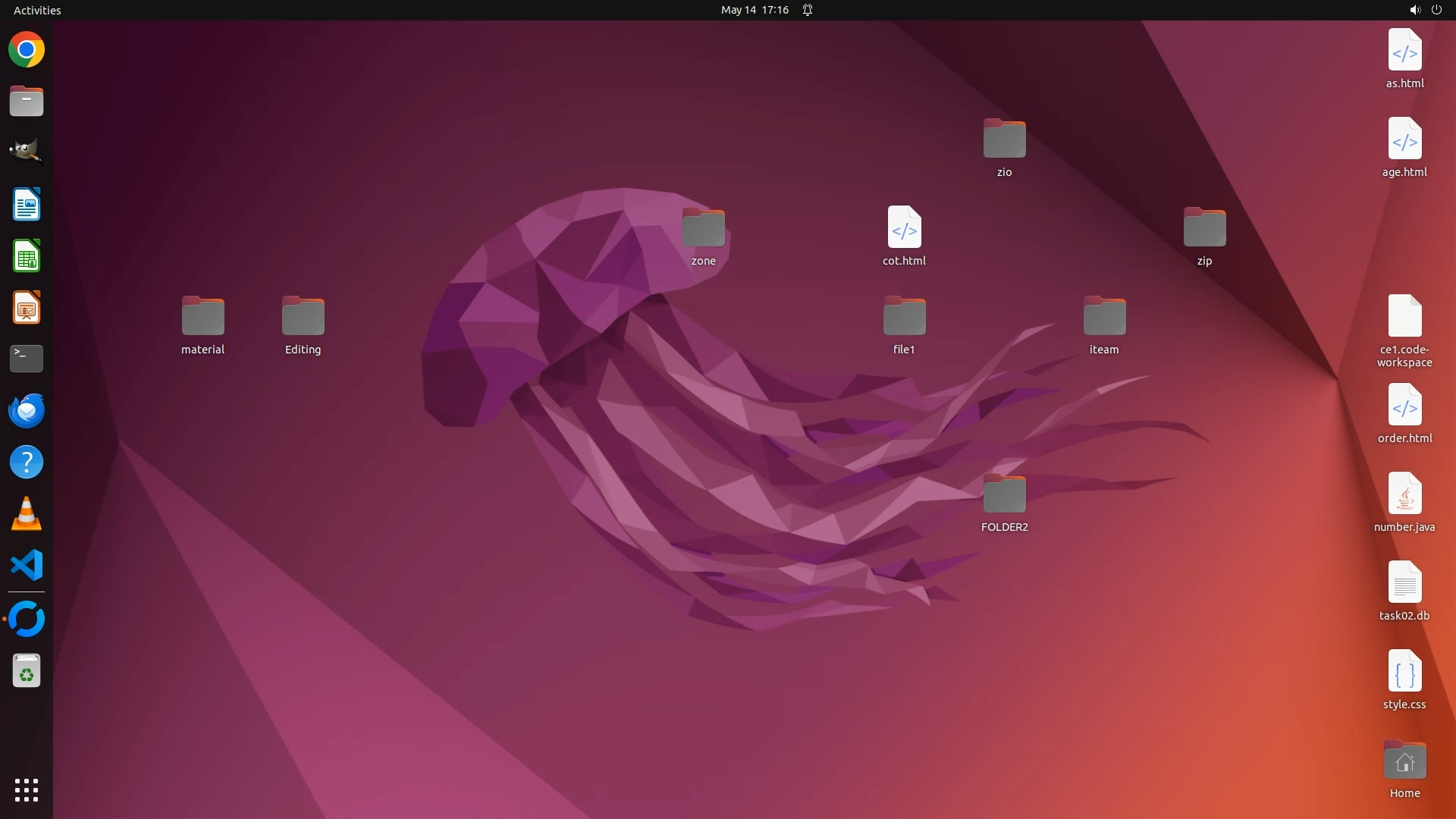Open VLC media player icon
The width and height of the screenshot is (1456, 819).
click(27, 514)
